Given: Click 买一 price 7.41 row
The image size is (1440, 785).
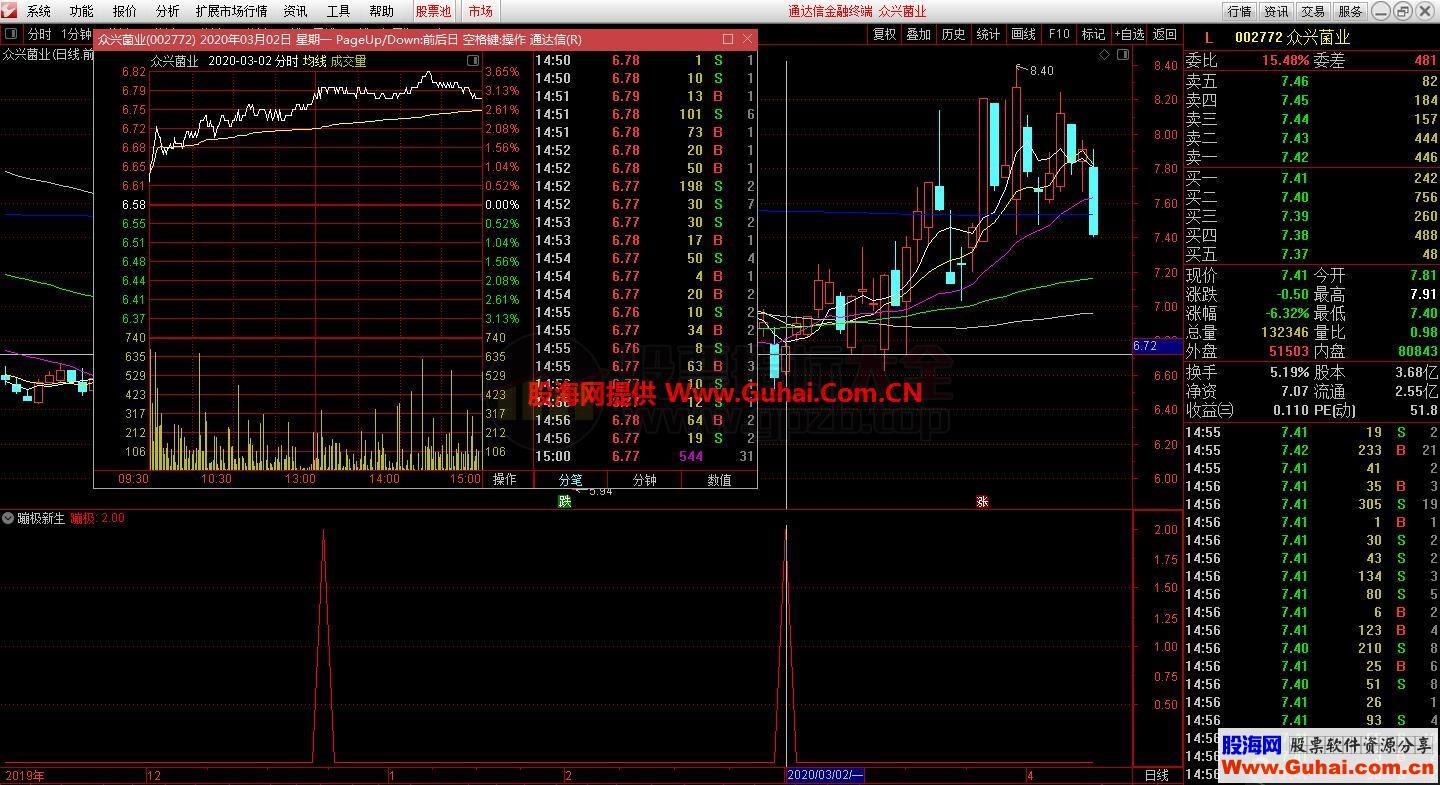Looking at the screenshot, I should [1312, 179].
